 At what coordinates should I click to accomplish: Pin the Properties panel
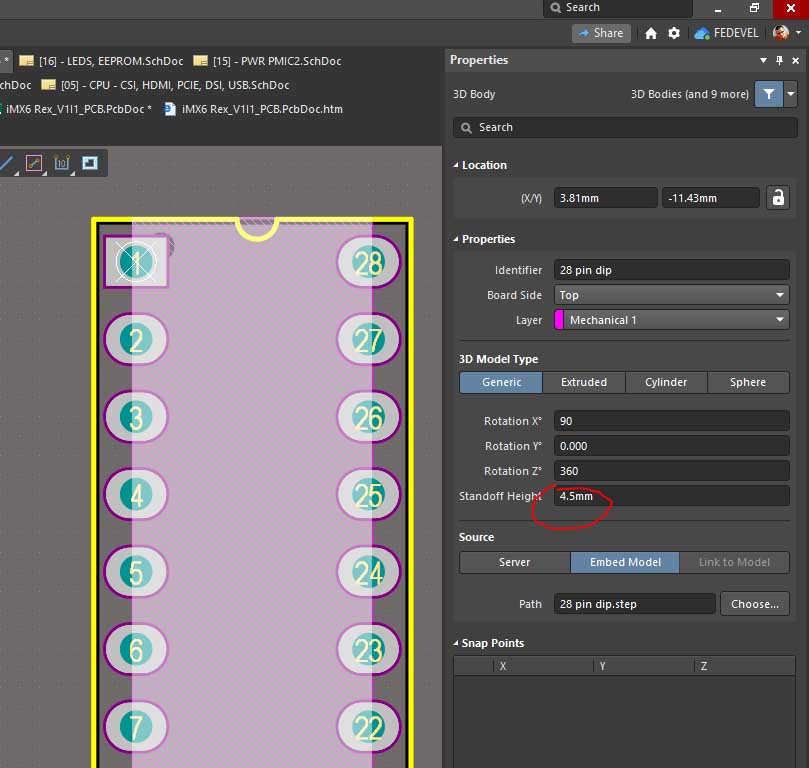click(779, 61)
